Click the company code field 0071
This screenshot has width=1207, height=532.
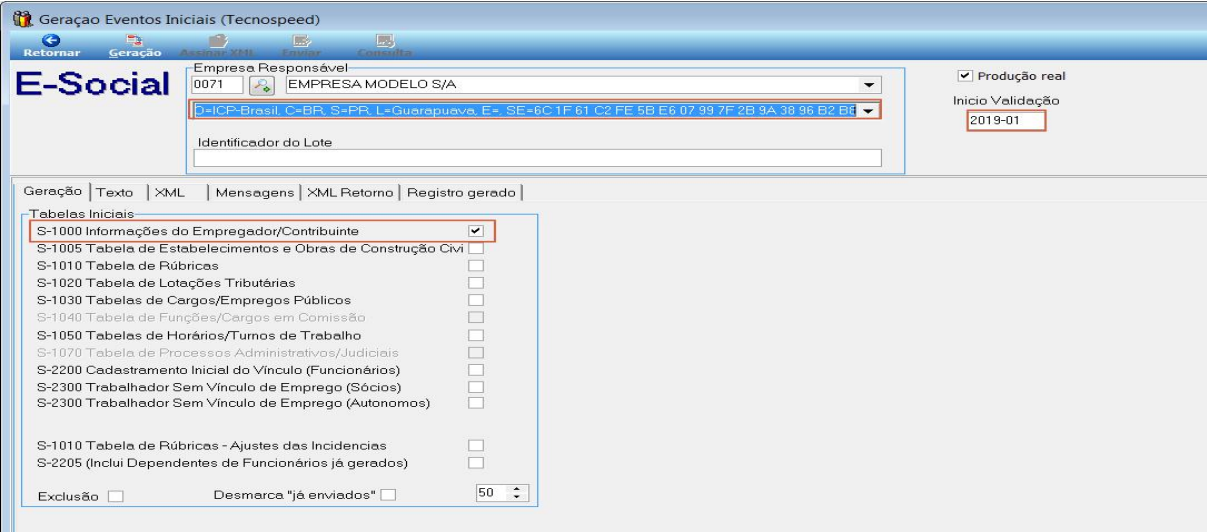pos(217,85)
